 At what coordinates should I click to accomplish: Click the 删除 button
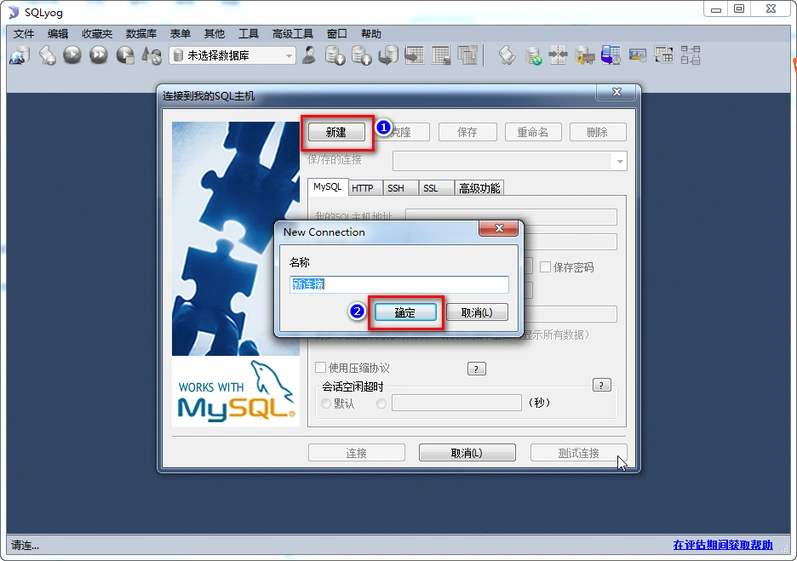pyautogui.click(x=597, y=132)
